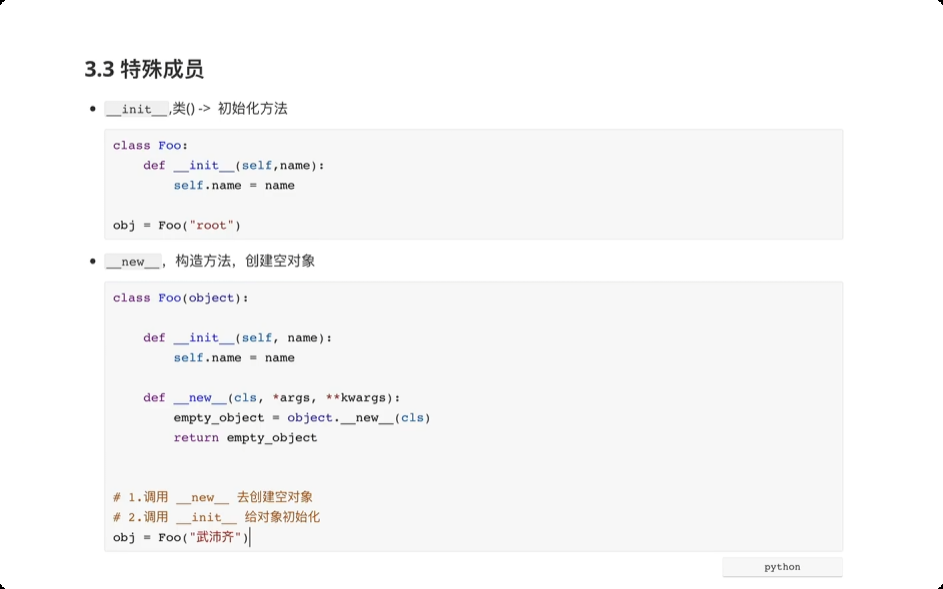943x589 pixels.
Task: Click "self.name = name" in the second code block
Action: click(233, 357)
